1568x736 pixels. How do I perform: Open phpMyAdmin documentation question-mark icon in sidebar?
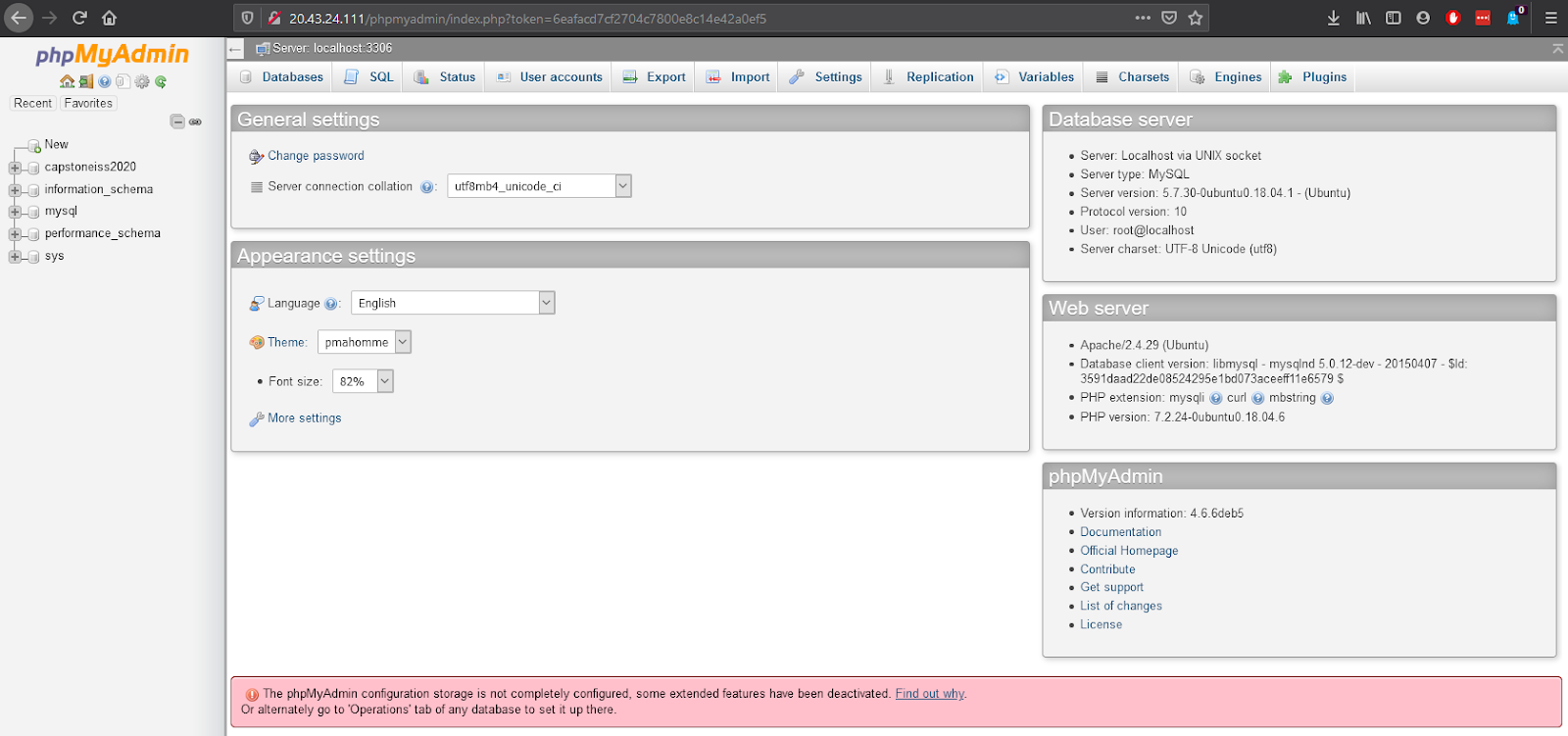tap(105, 81)
